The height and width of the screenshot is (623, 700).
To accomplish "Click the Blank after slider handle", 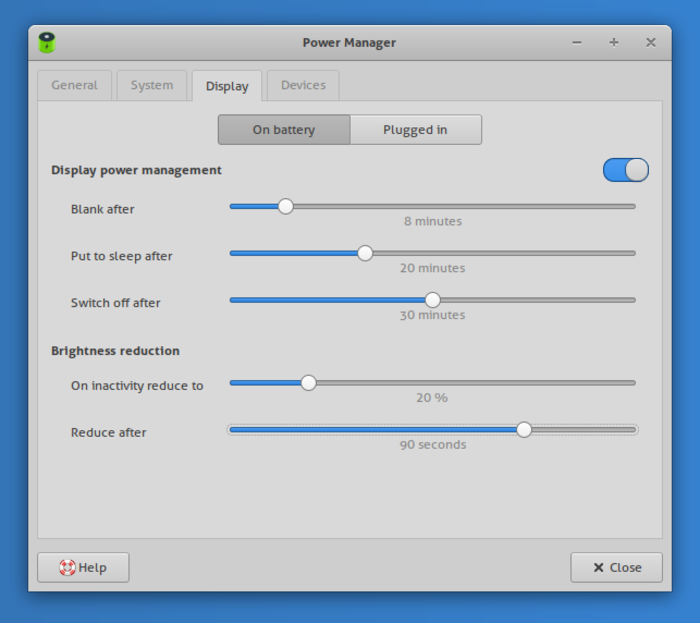I will tap(286, 207).
